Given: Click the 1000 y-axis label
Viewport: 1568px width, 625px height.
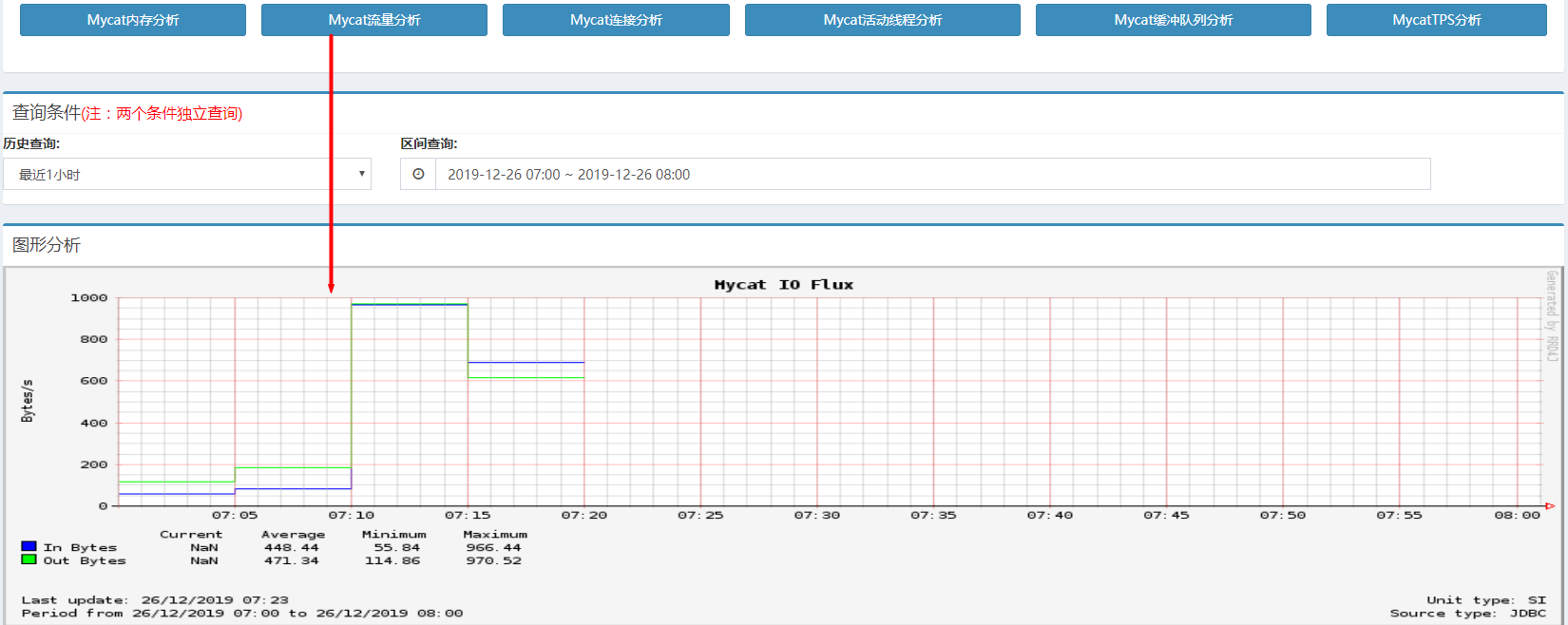Looking at the screenshot, I should click(89, 297).
